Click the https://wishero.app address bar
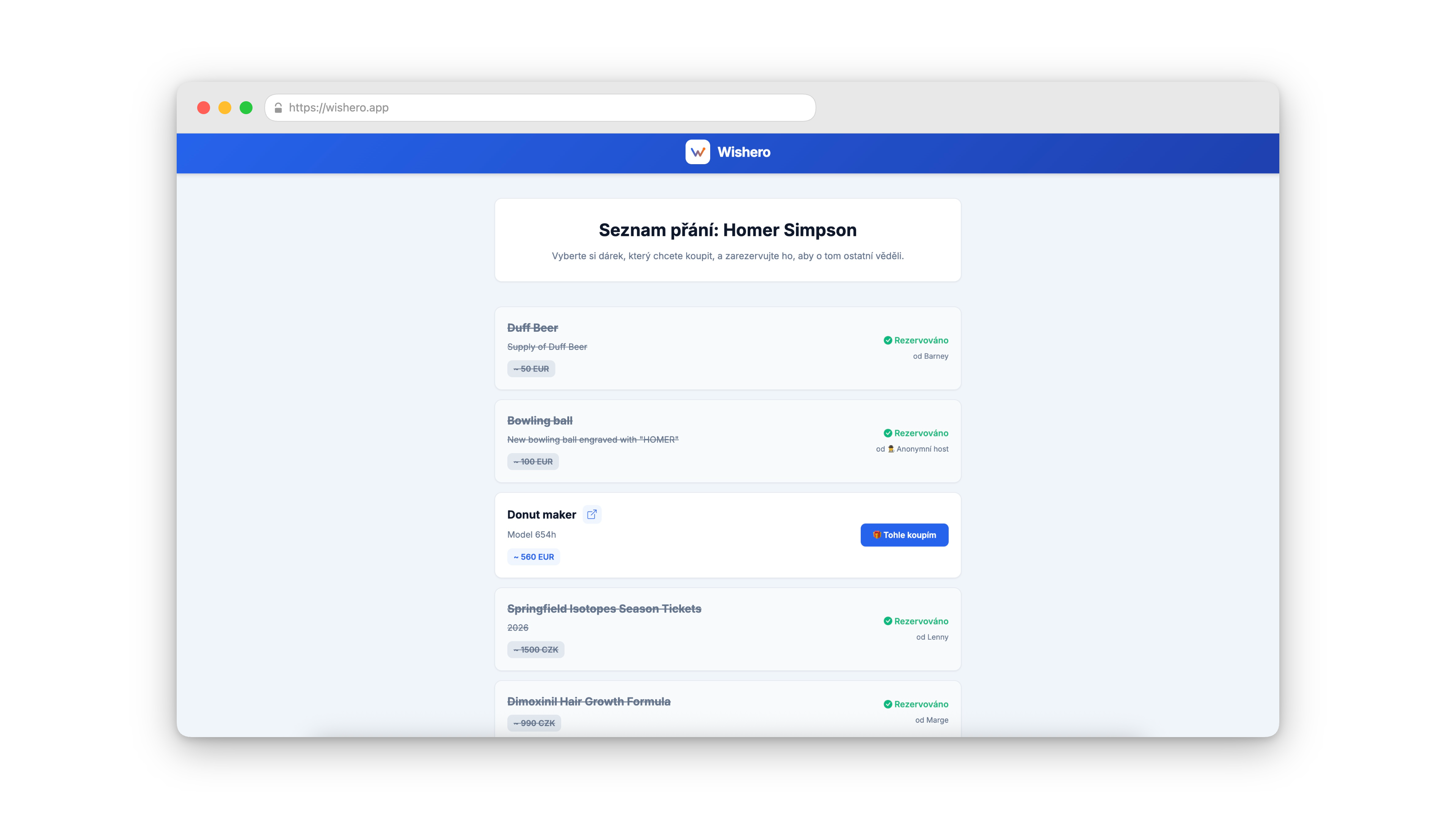This screenshot has height=819, width=1456. (x=540, y=107)
